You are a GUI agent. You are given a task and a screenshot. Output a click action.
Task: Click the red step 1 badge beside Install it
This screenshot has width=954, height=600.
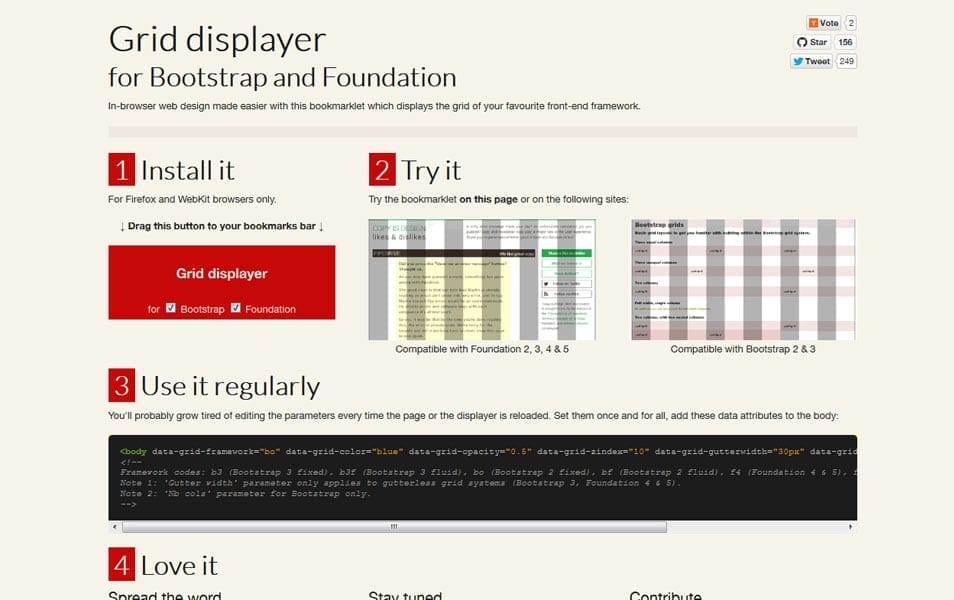[x=120, y=169]
